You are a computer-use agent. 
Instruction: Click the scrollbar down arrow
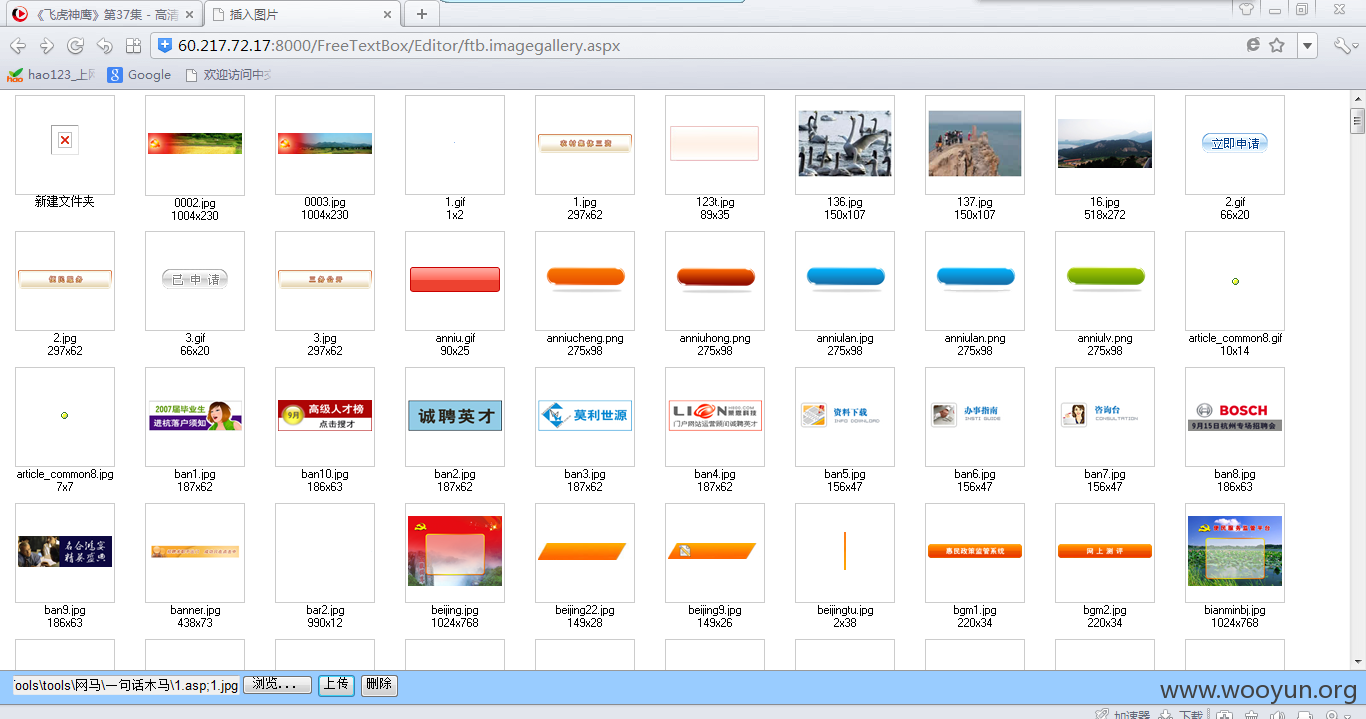coord(1357,661)
